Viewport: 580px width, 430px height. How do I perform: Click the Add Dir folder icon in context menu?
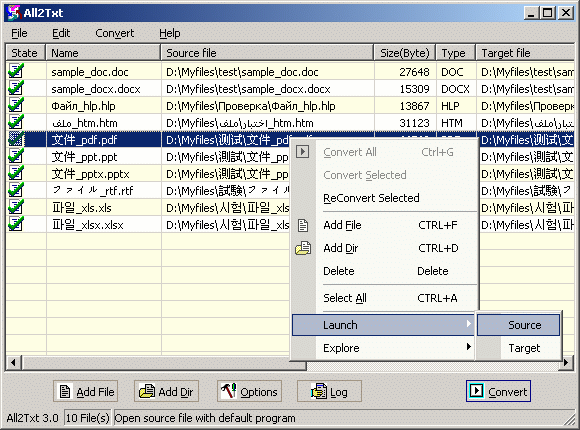(x=303, y=248)
